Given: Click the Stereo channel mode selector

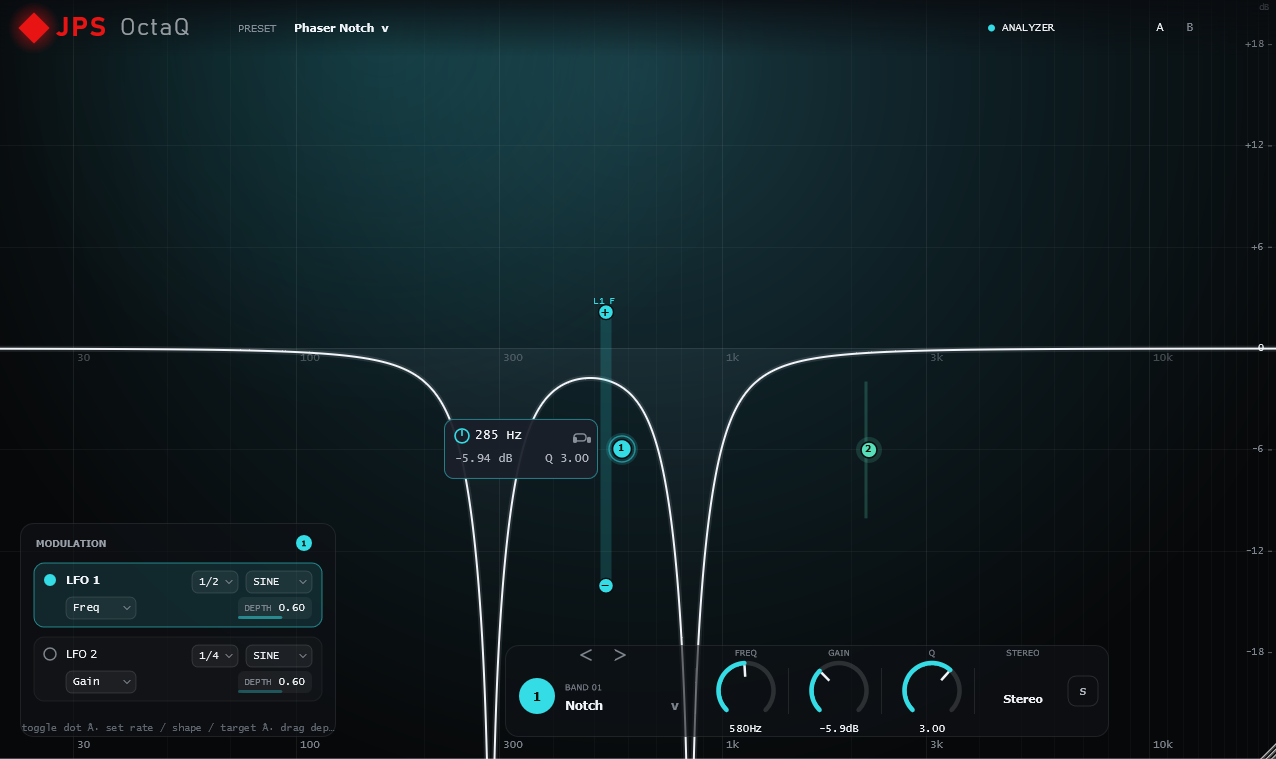Looking at the screenshot, I should pos(1023,699).
